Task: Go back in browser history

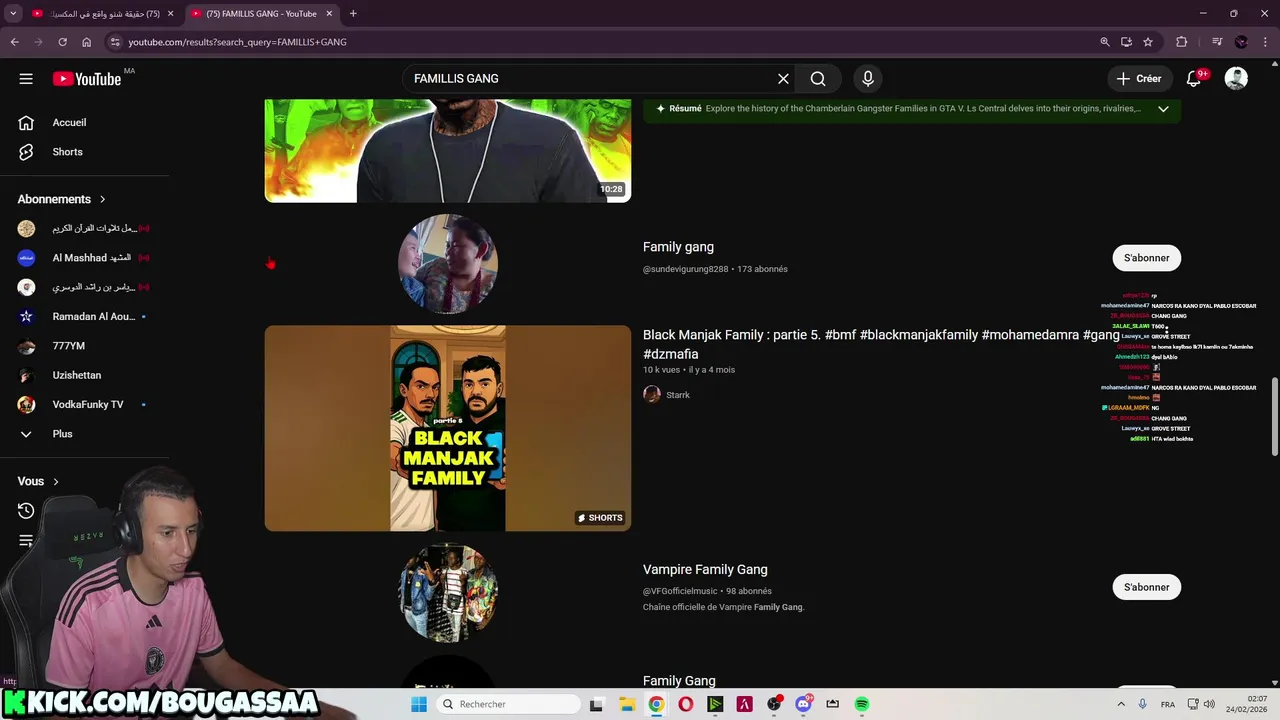Action: pos(15,42)
